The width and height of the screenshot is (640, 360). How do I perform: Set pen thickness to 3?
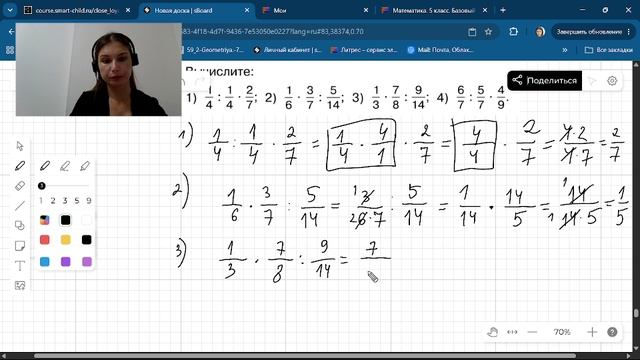click(x=64, y=200)
